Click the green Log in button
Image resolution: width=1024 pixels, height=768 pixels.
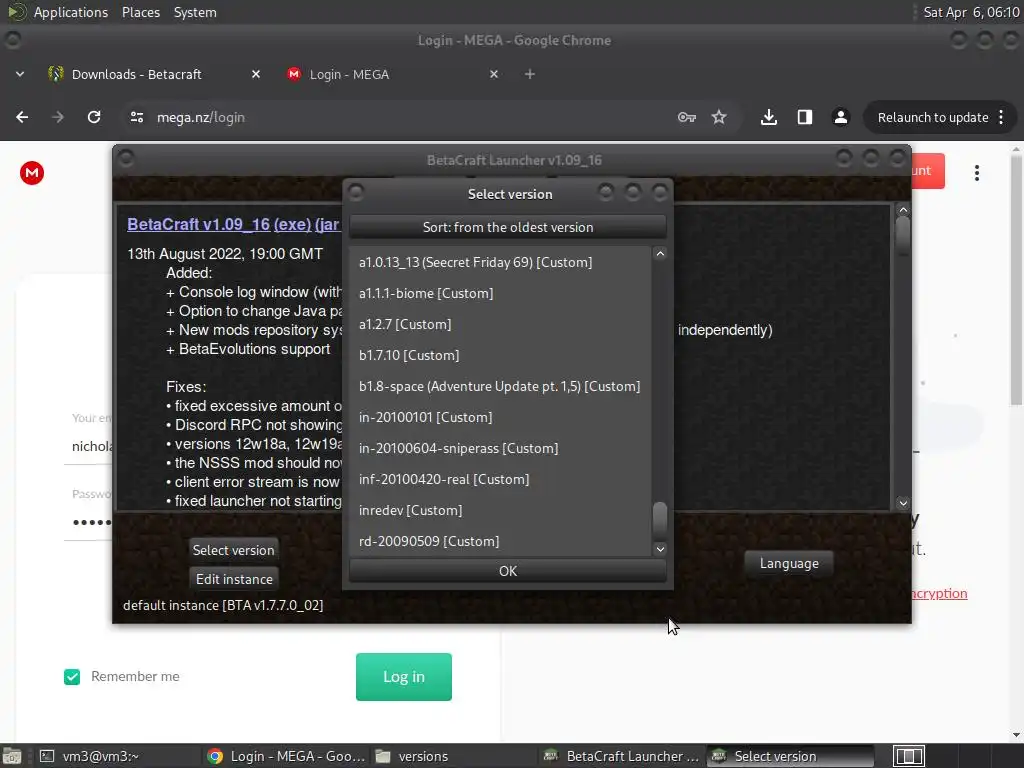click(404, 677)
